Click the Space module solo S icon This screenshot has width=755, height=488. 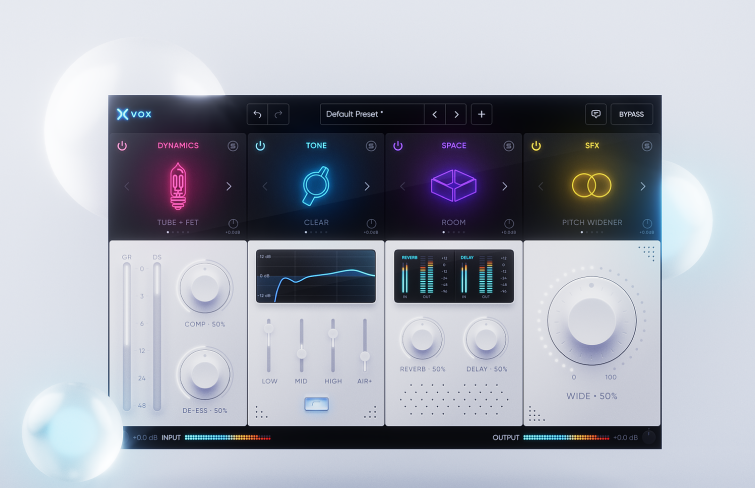click(508, 146)
